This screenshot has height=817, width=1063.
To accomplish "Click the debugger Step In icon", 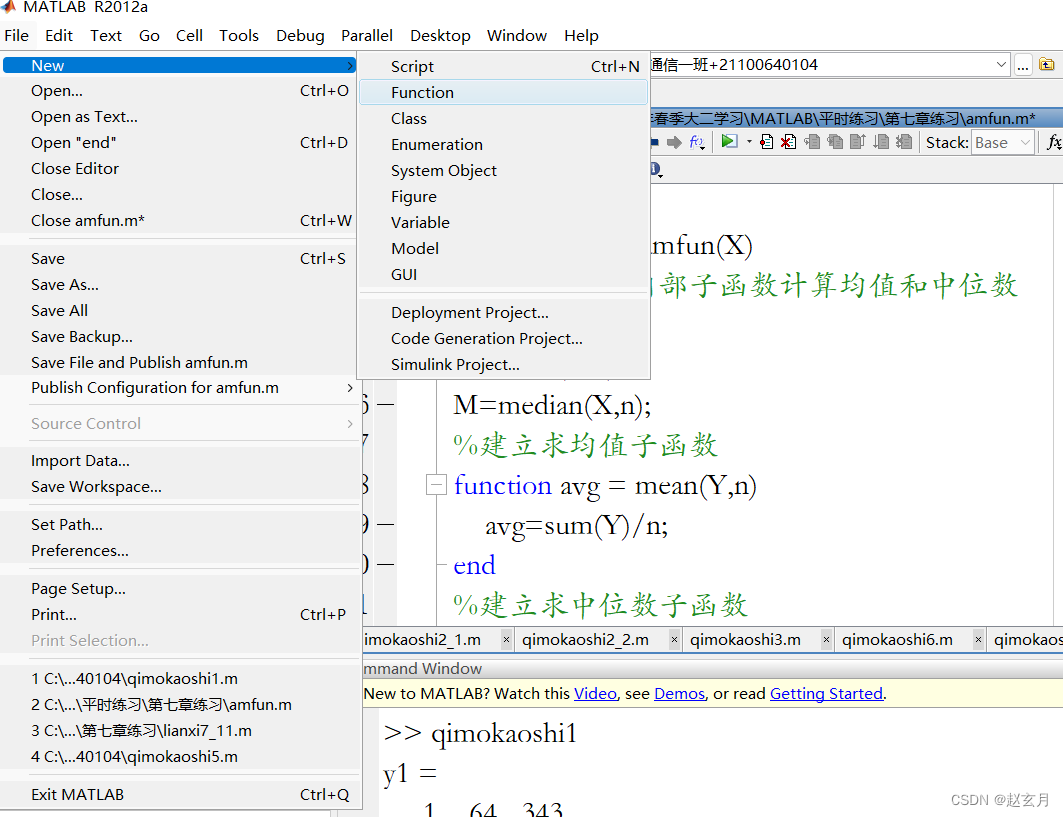I will [x=835, y=142].
